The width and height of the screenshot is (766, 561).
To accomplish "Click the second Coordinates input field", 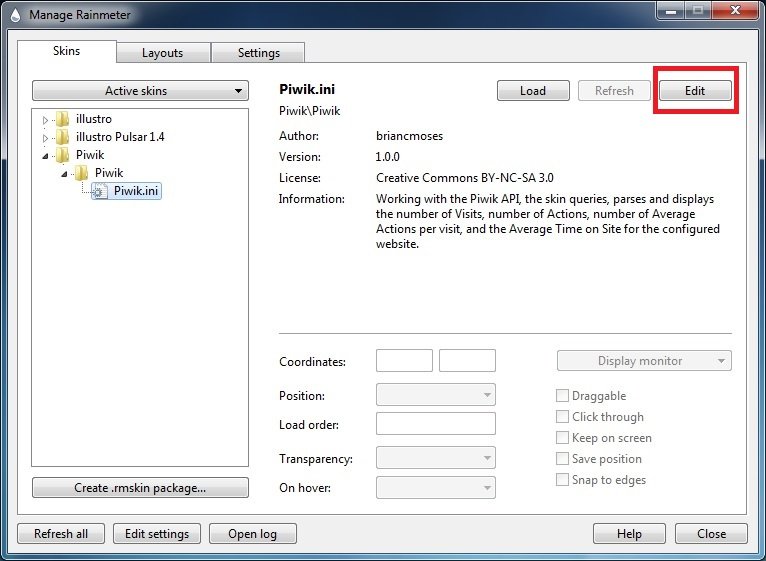I will (x=468, y=361).
